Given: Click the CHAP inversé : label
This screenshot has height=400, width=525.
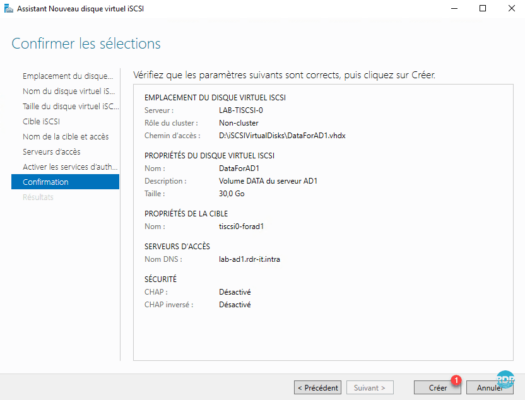Looking at the screenshot, I should point(168,305).
